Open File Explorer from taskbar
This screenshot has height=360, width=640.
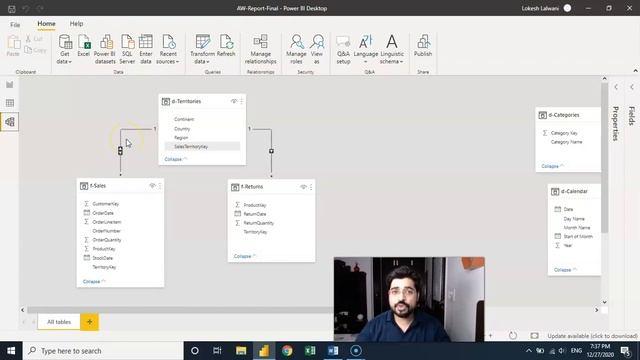pos(241,351)
